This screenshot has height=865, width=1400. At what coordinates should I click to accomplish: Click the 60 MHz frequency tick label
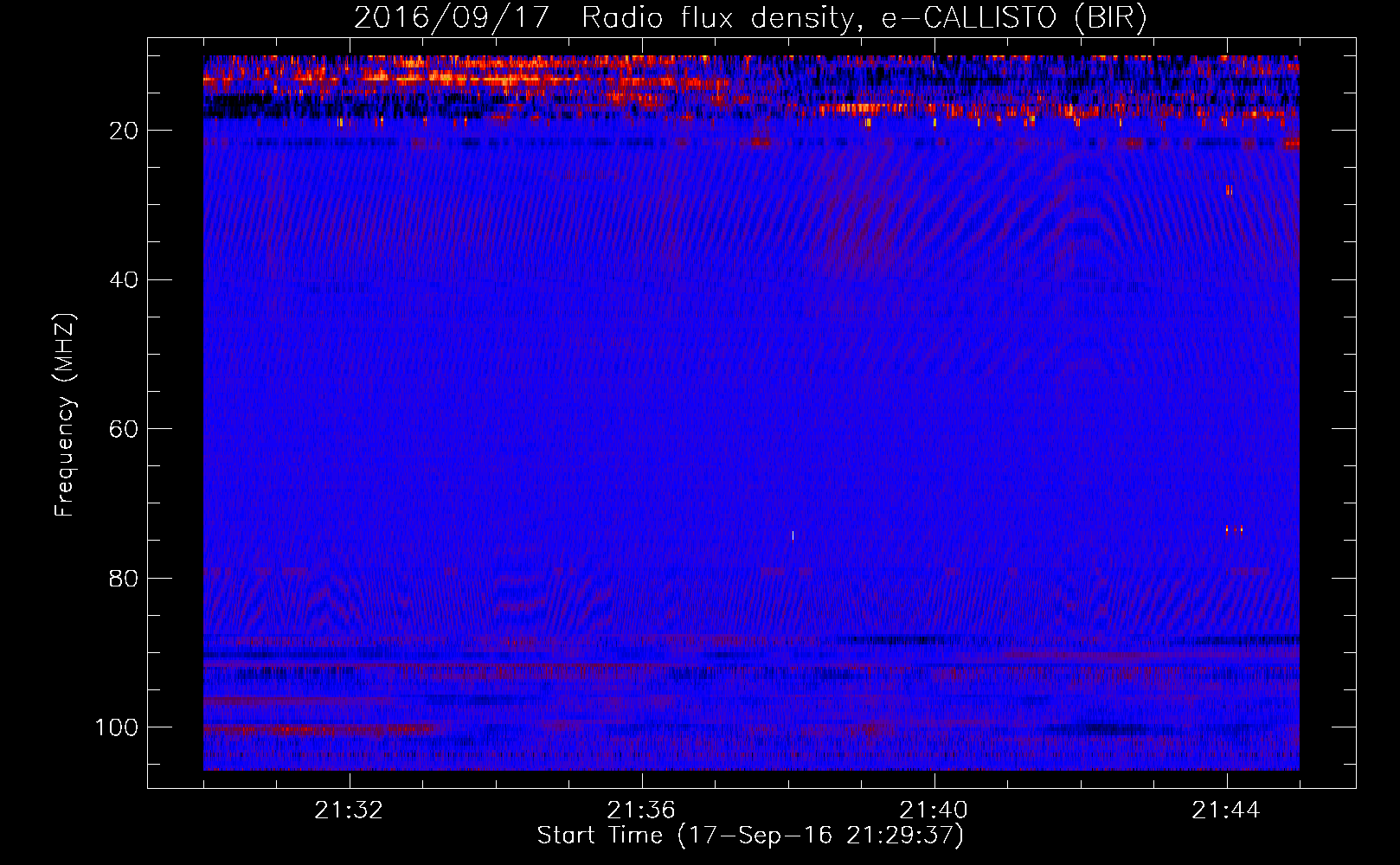(125, 429)
